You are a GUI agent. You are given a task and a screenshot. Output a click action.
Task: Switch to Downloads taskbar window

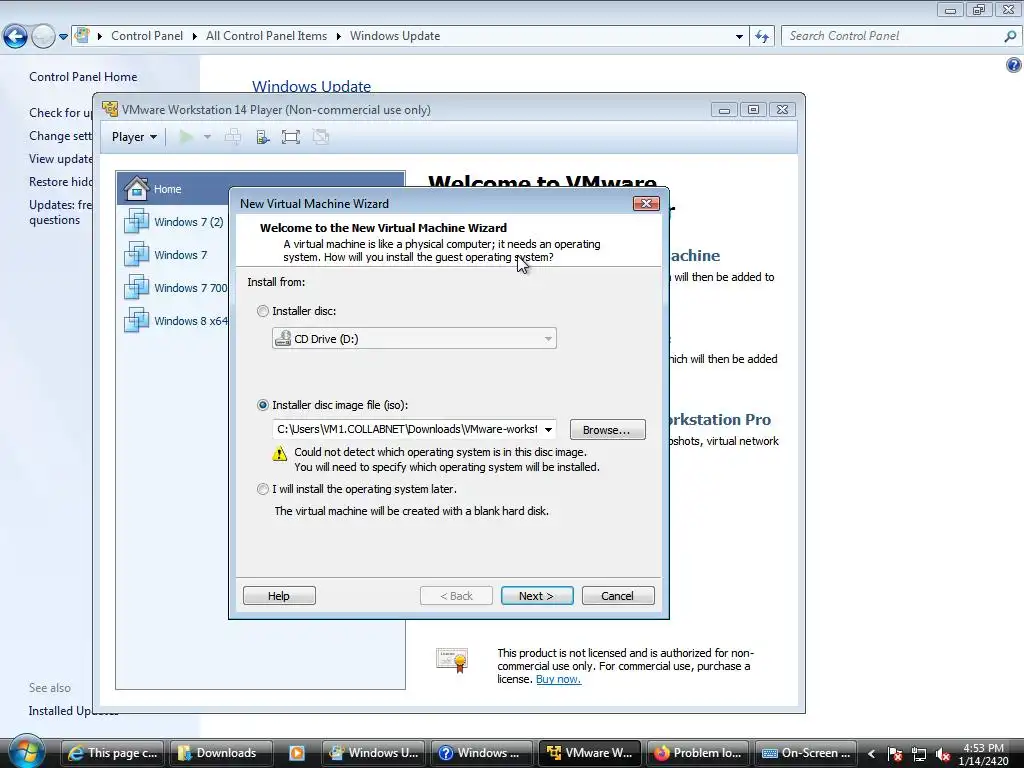(x=221, y=753)
